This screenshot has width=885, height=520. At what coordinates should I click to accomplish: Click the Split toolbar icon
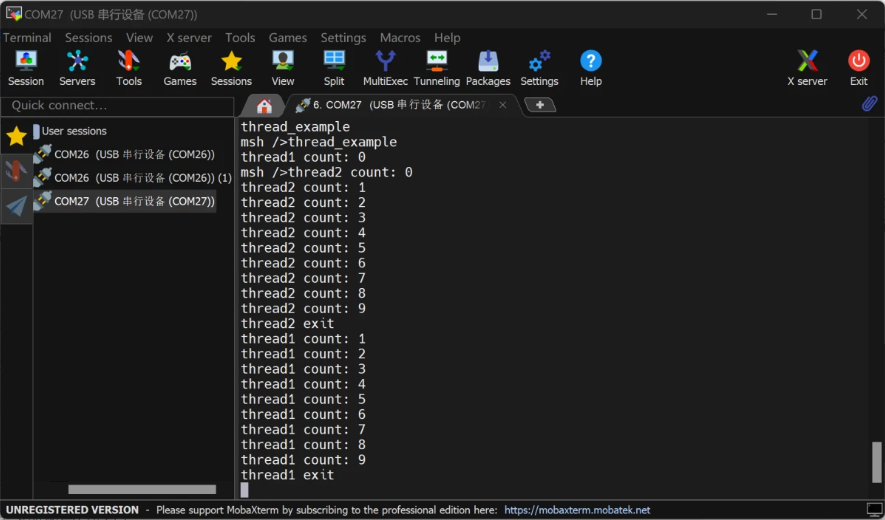point(334,68)
